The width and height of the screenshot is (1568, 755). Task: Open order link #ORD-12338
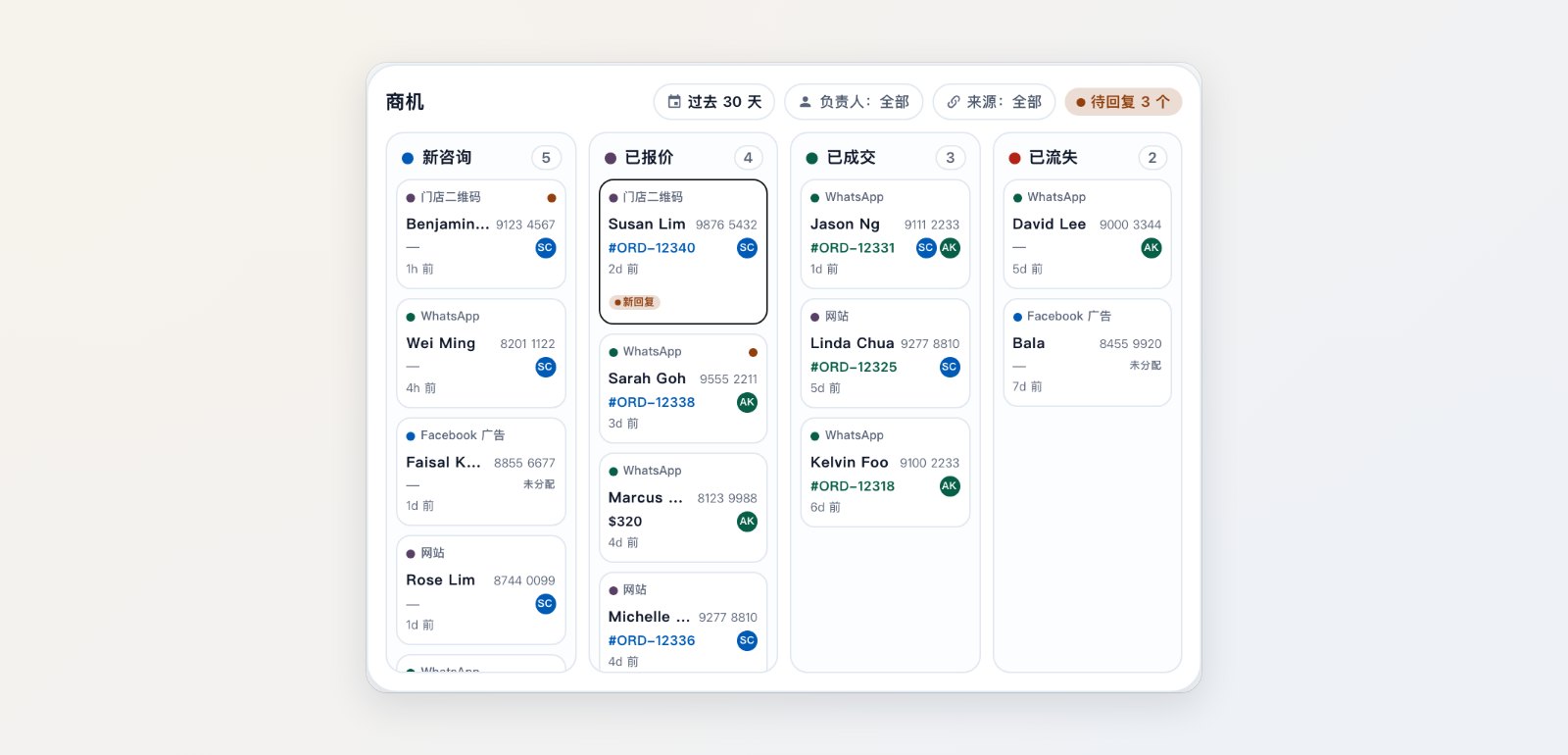coord(652,402)
